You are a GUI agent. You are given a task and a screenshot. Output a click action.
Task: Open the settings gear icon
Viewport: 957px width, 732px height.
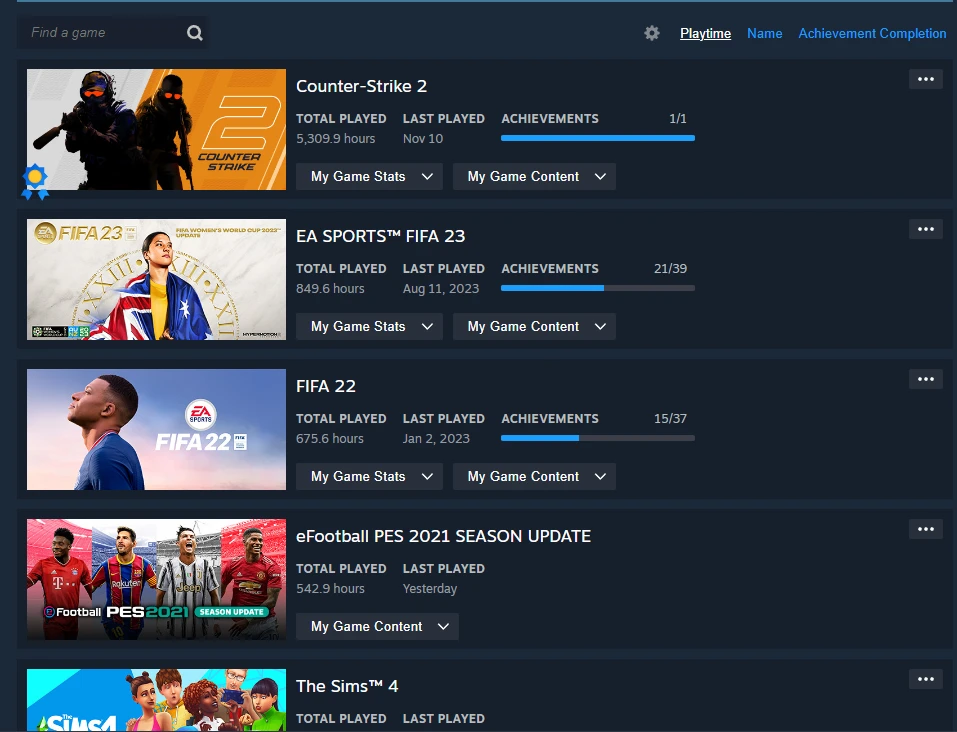(x=652, y=33)
